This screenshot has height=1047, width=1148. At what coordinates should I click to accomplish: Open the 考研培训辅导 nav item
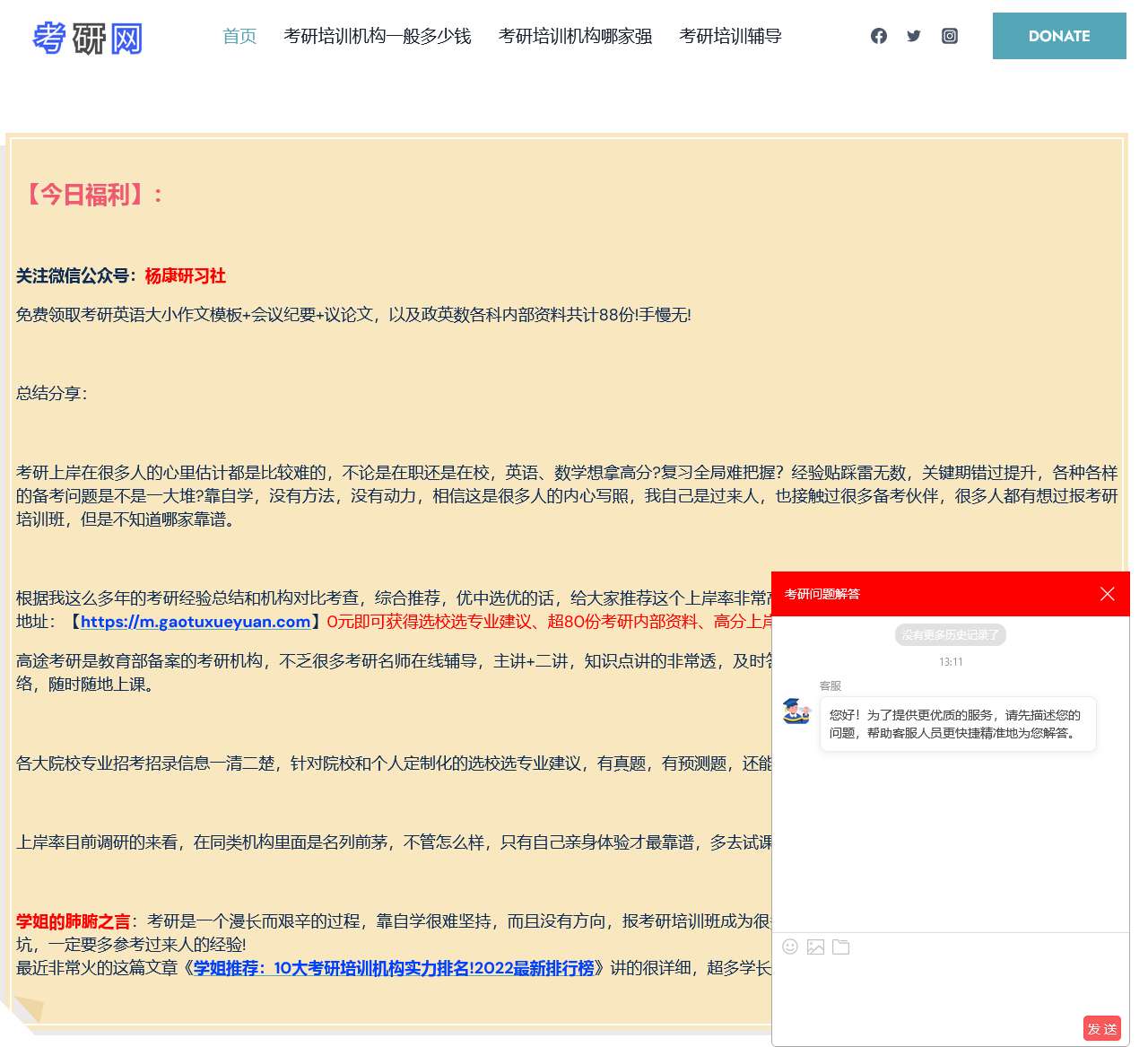pyautogui.click(x=730, y=36)
